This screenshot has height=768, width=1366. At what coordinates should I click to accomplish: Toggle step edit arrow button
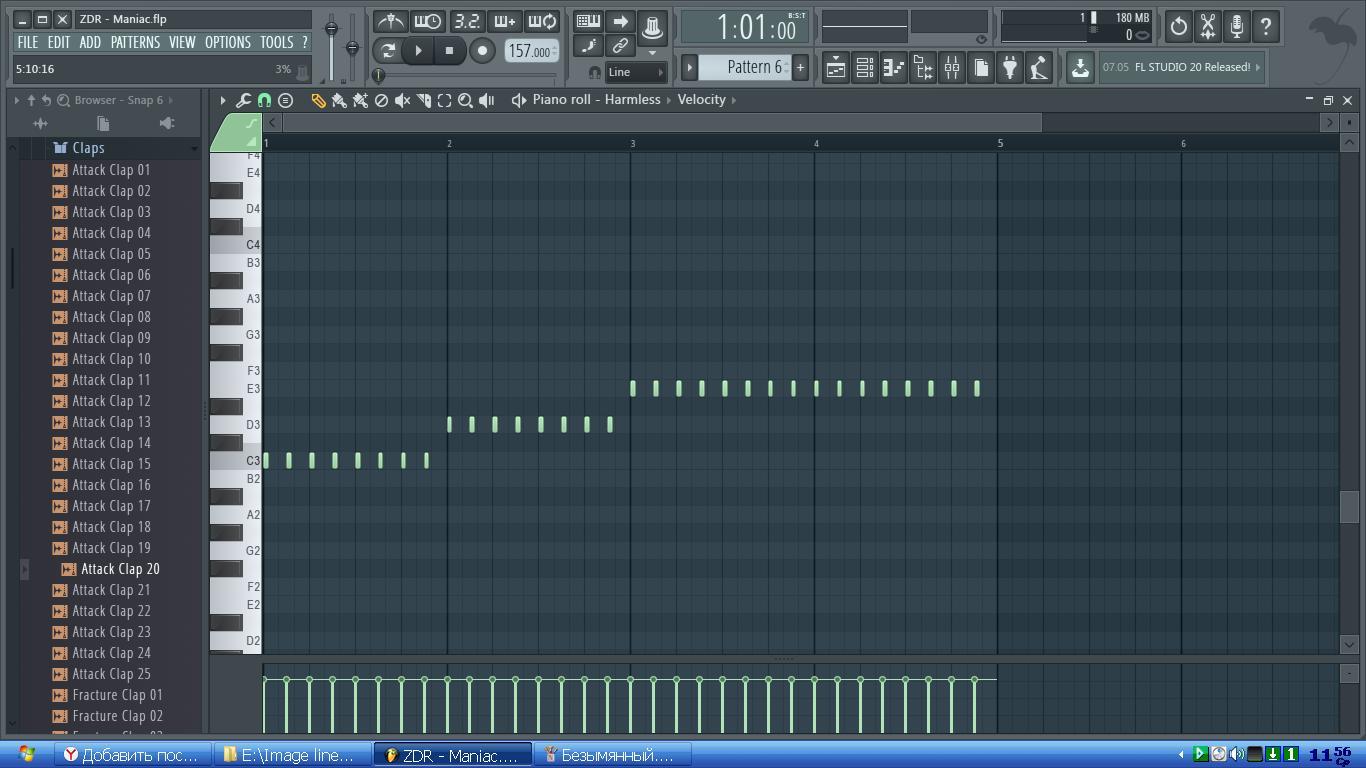click(x=620, y=22)
